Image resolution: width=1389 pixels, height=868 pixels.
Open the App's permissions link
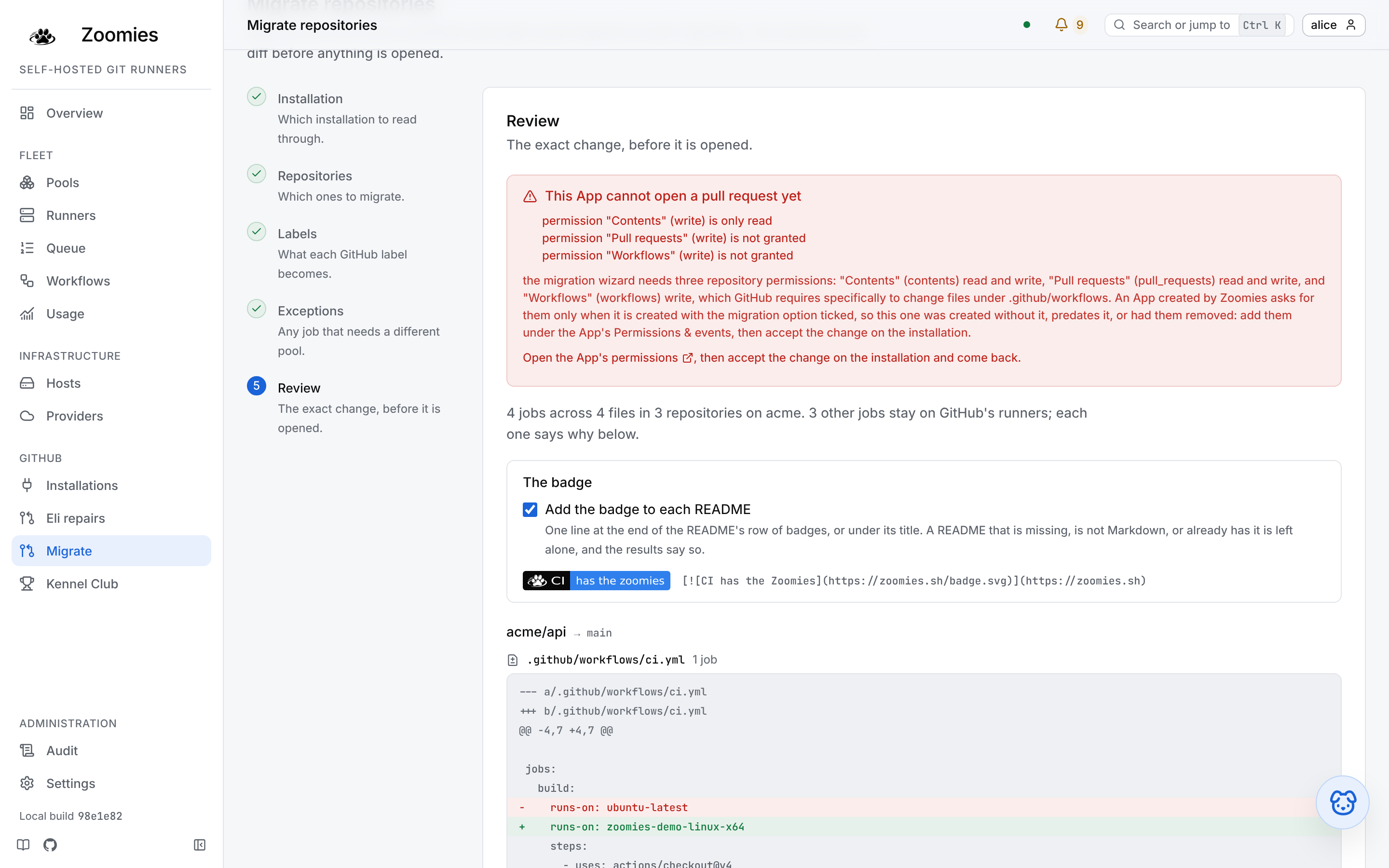(x=608, y=358)
